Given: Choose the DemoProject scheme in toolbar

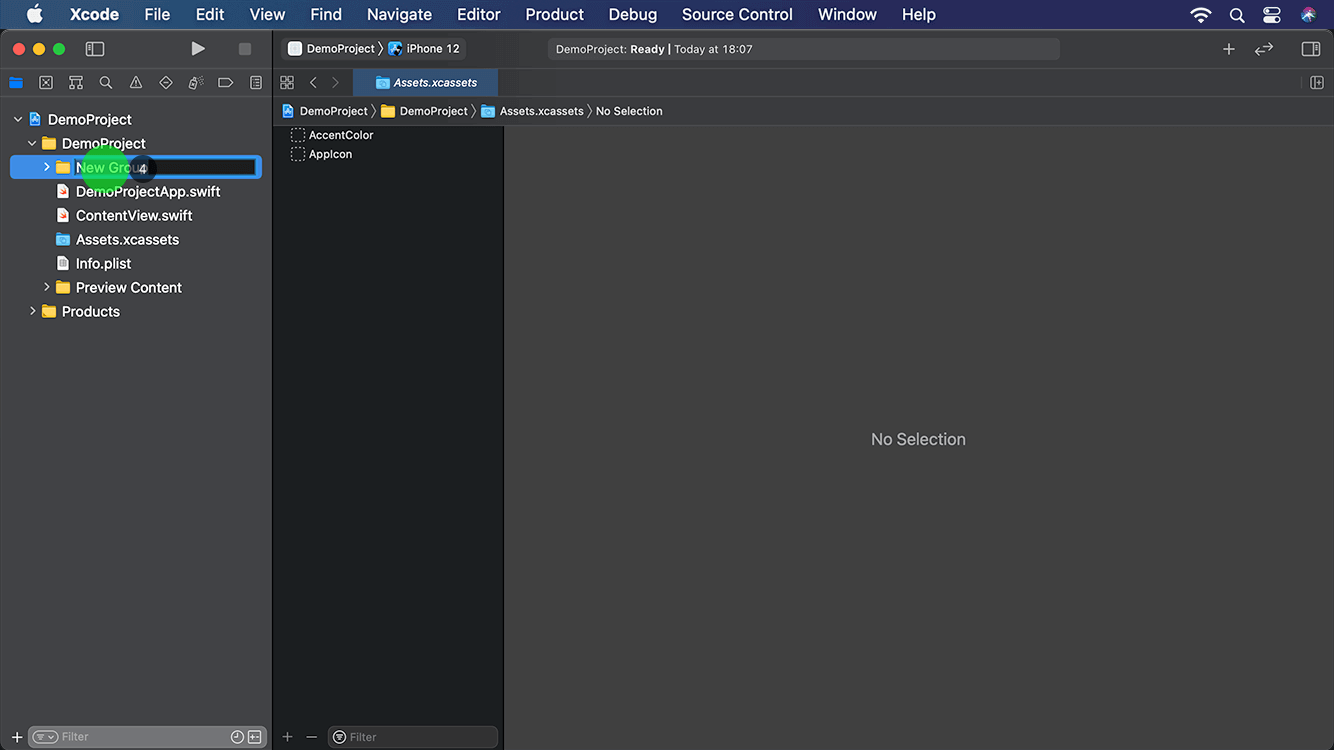Looking at the screenshot, I should (x=332, y=49).
